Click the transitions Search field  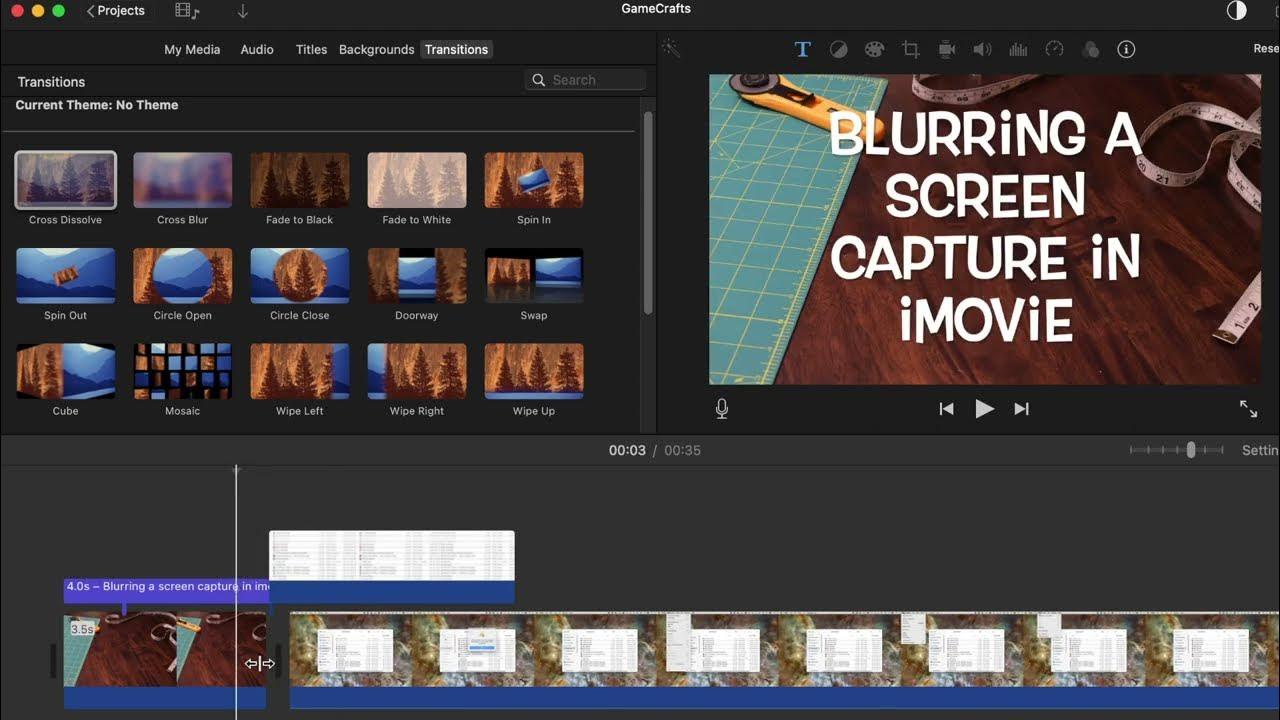coord(585,80)
